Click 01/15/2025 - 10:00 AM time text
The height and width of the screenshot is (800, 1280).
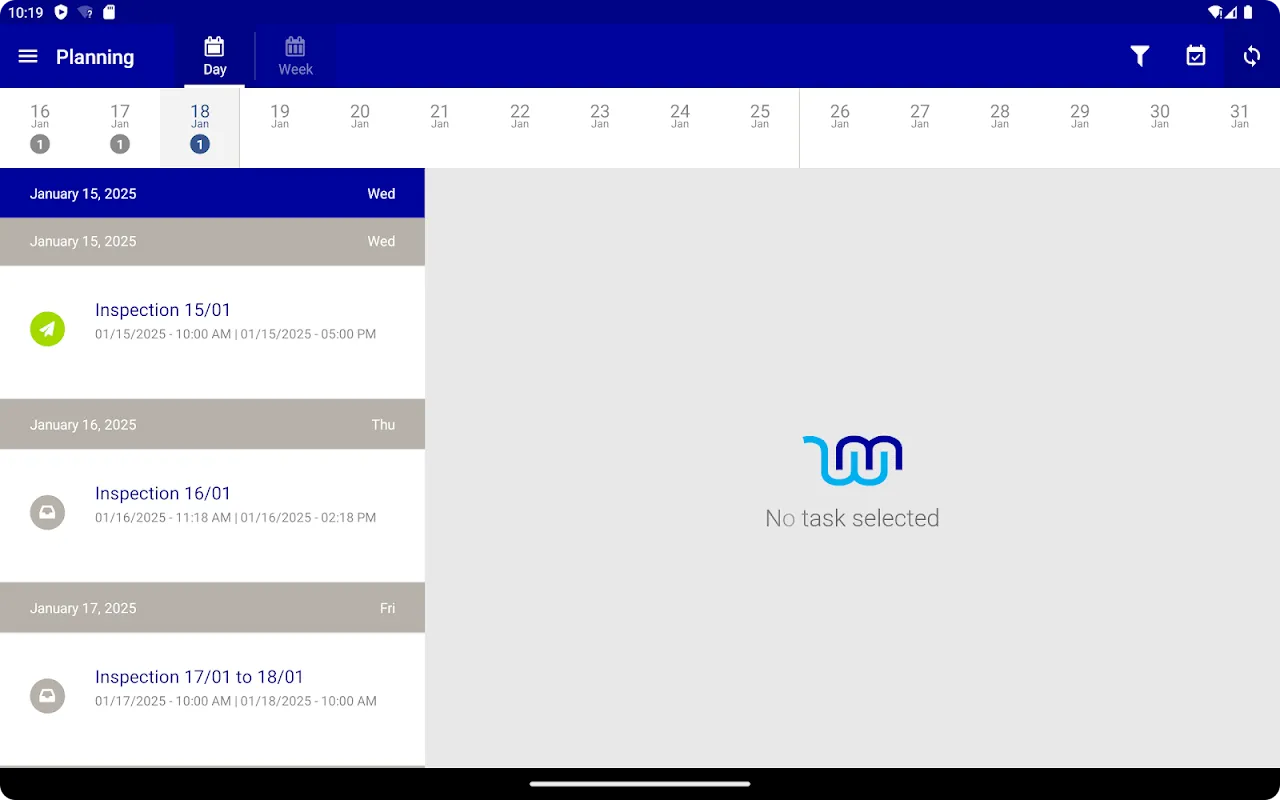[163, 334]
